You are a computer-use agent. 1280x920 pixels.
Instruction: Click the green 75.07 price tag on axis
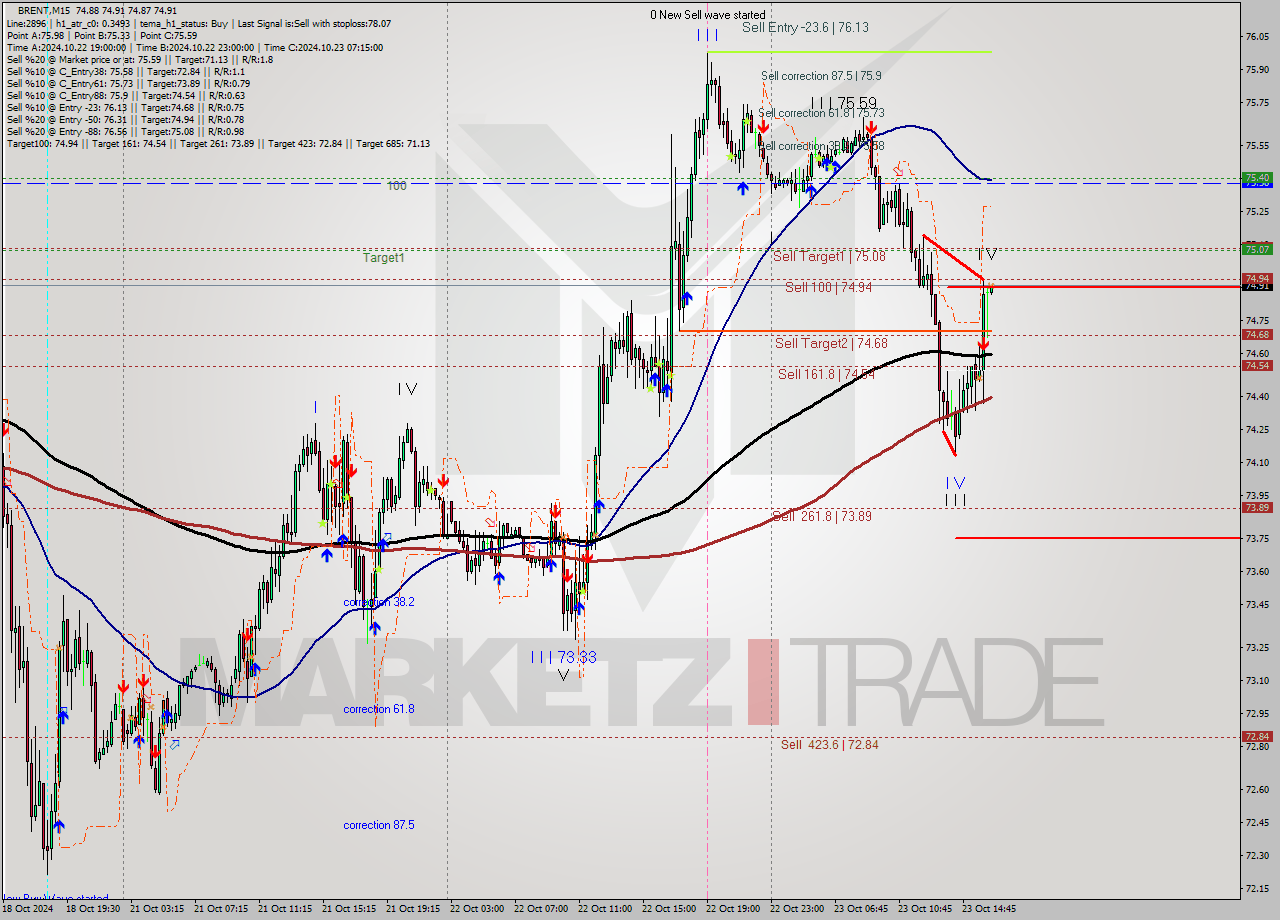(x=1257, y=249)
